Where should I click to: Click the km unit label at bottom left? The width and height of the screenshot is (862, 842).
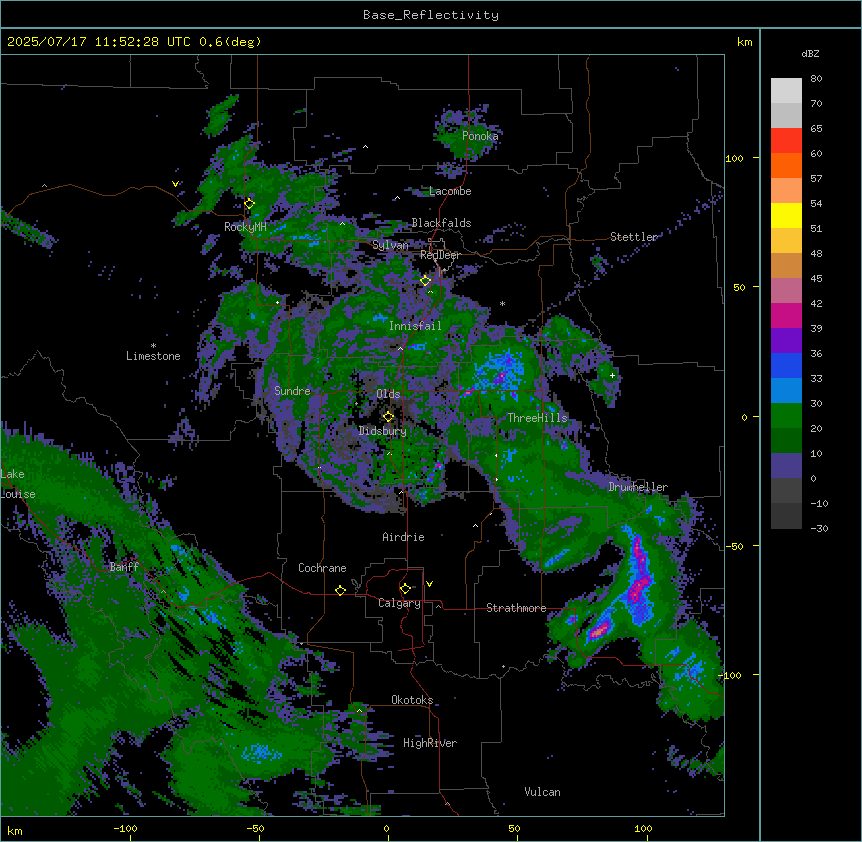[x=15, y=830]
